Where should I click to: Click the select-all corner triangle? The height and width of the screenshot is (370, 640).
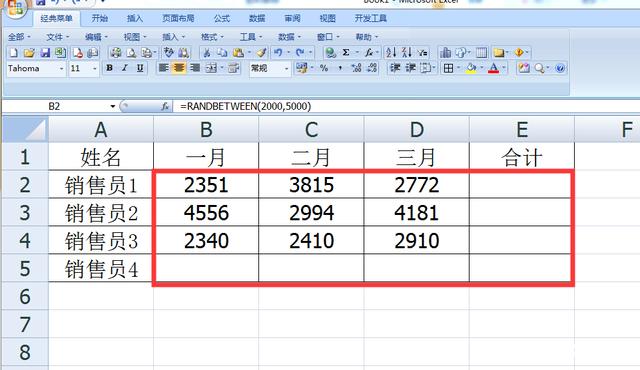tap(25, 130)
